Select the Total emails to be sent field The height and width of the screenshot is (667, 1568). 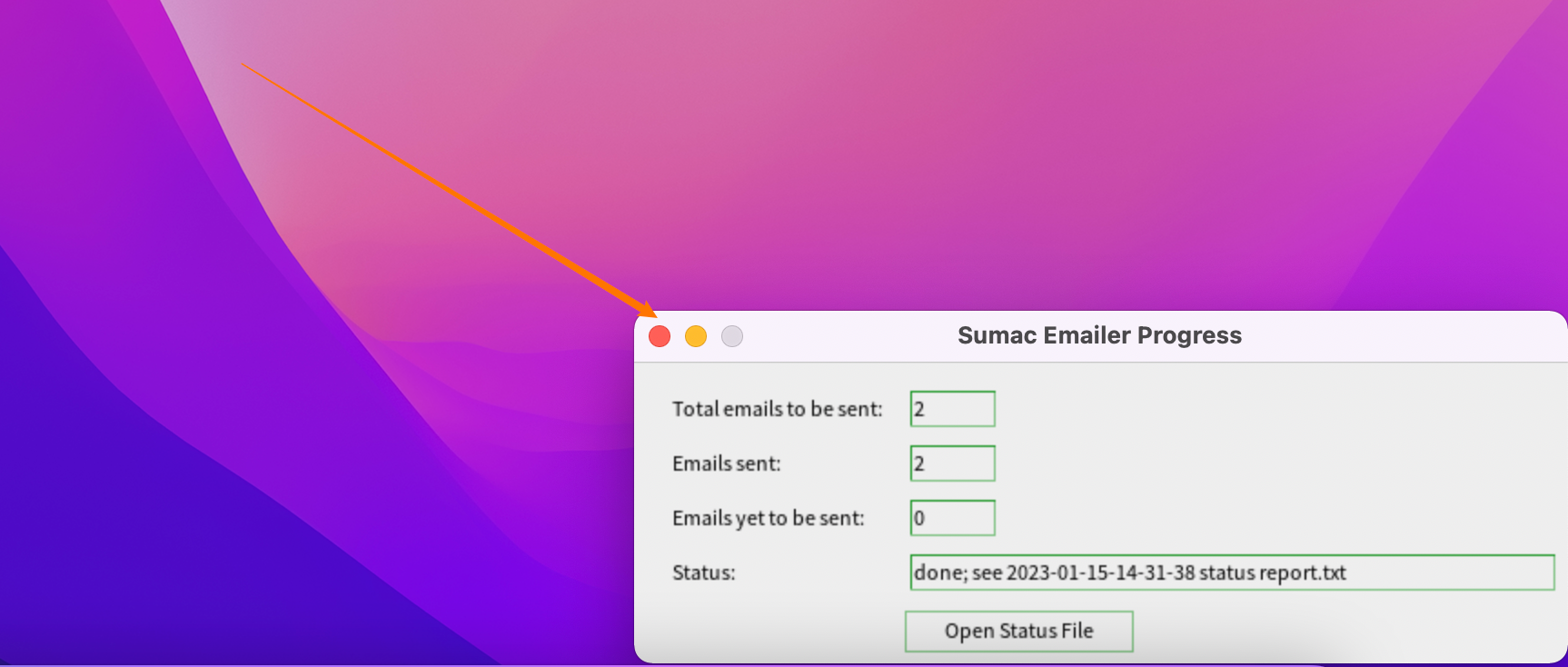953,409
